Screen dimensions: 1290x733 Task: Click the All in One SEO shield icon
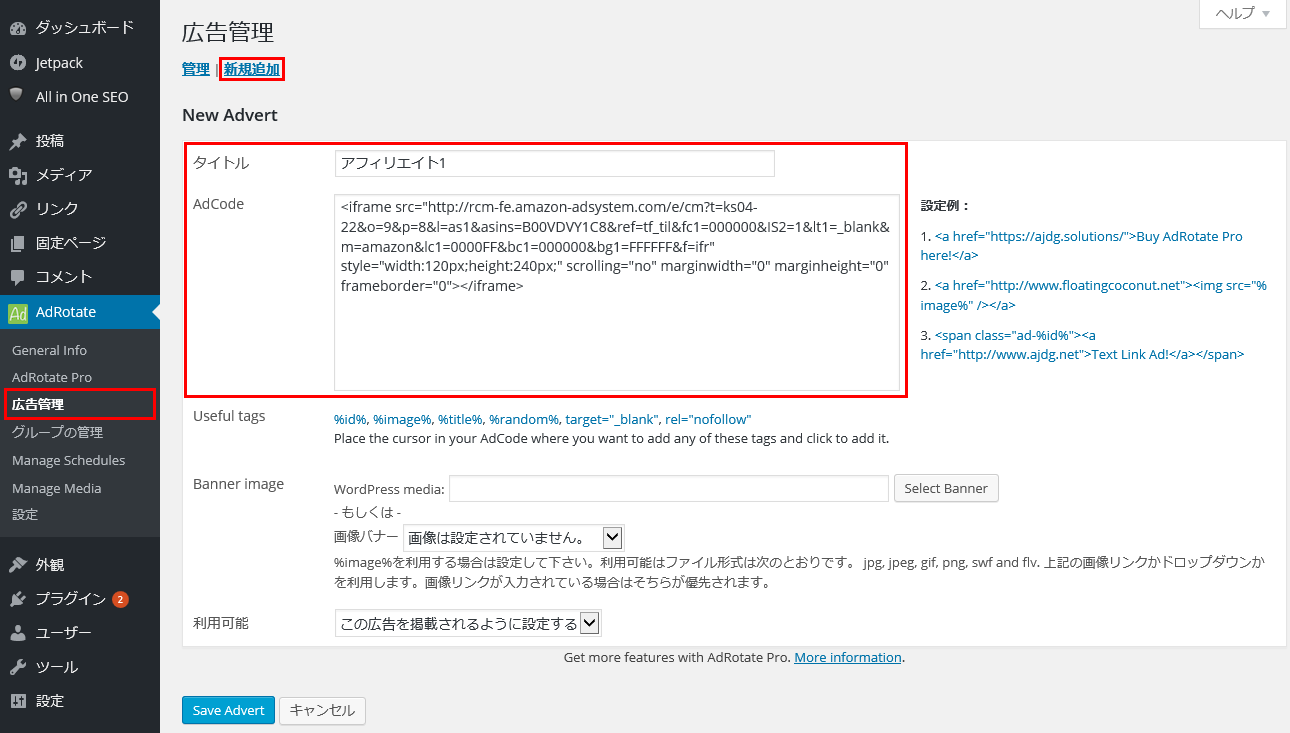(x=18, y=96)
